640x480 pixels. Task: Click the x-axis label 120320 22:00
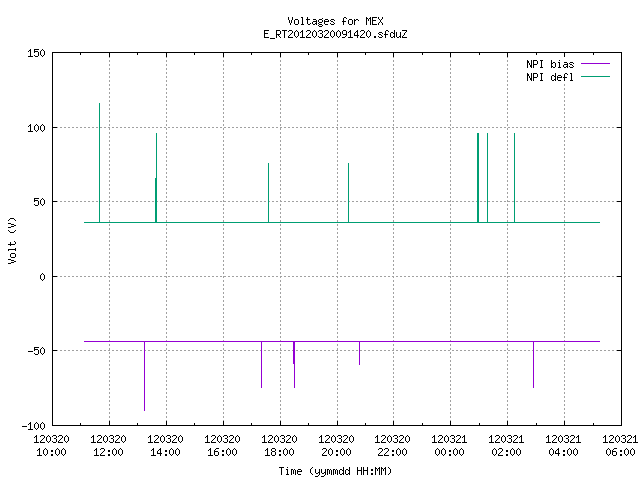tap(393, 446)
